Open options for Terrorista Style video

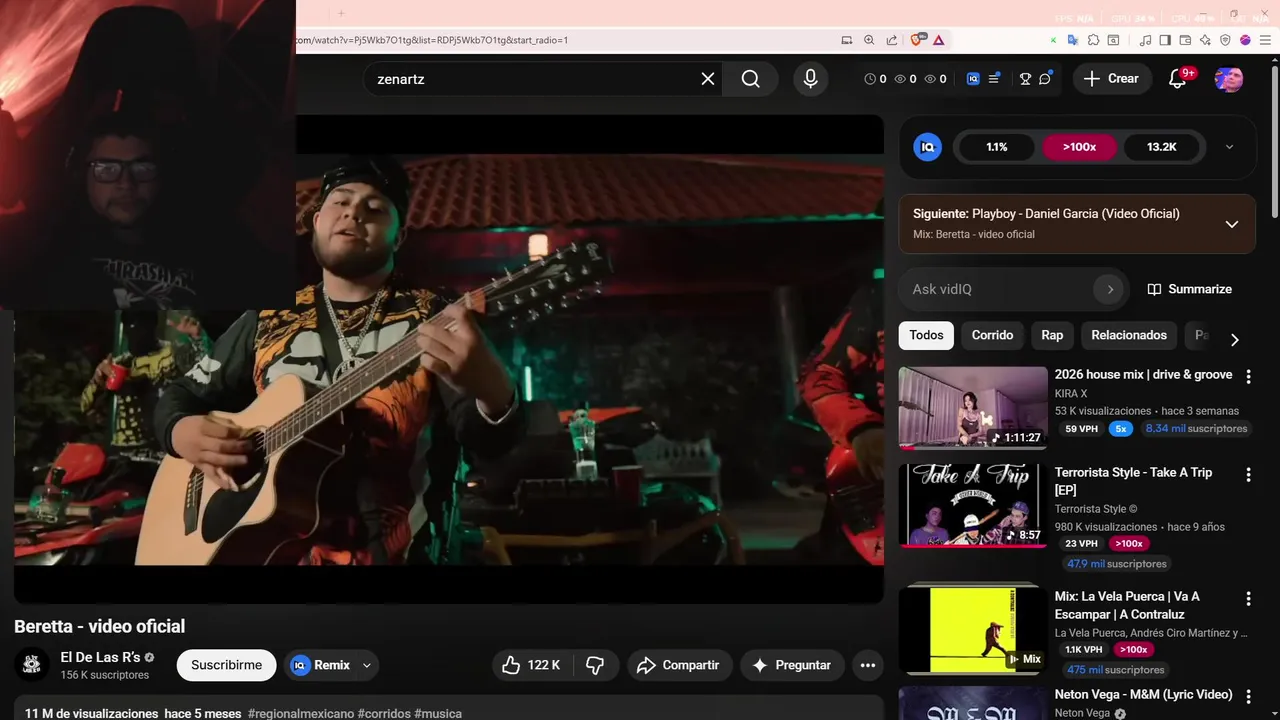point(1248,475)
